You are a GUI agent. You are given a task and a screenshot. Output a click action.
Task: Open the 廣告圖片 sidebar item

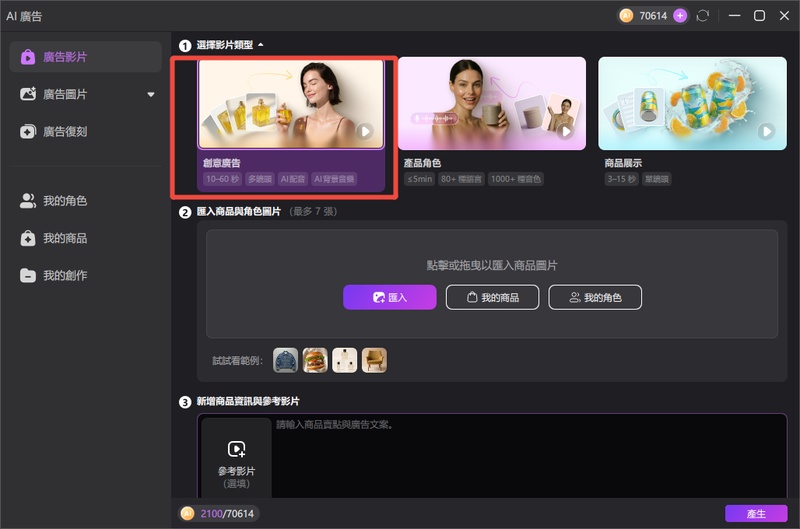tap(86, 94)
